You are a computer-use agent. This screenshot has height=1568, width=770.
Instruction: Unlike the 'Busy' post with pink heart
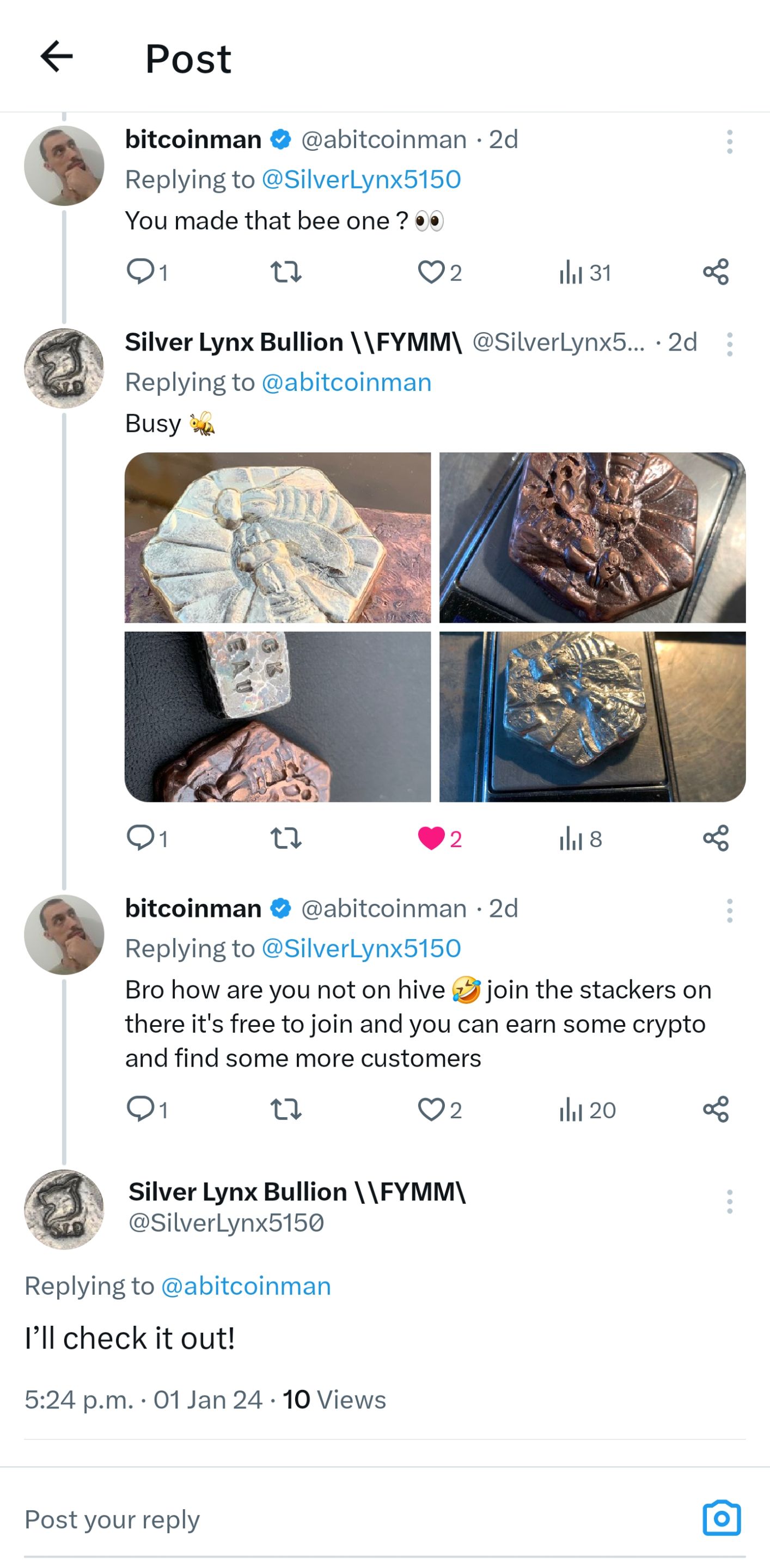coord(439,838)
